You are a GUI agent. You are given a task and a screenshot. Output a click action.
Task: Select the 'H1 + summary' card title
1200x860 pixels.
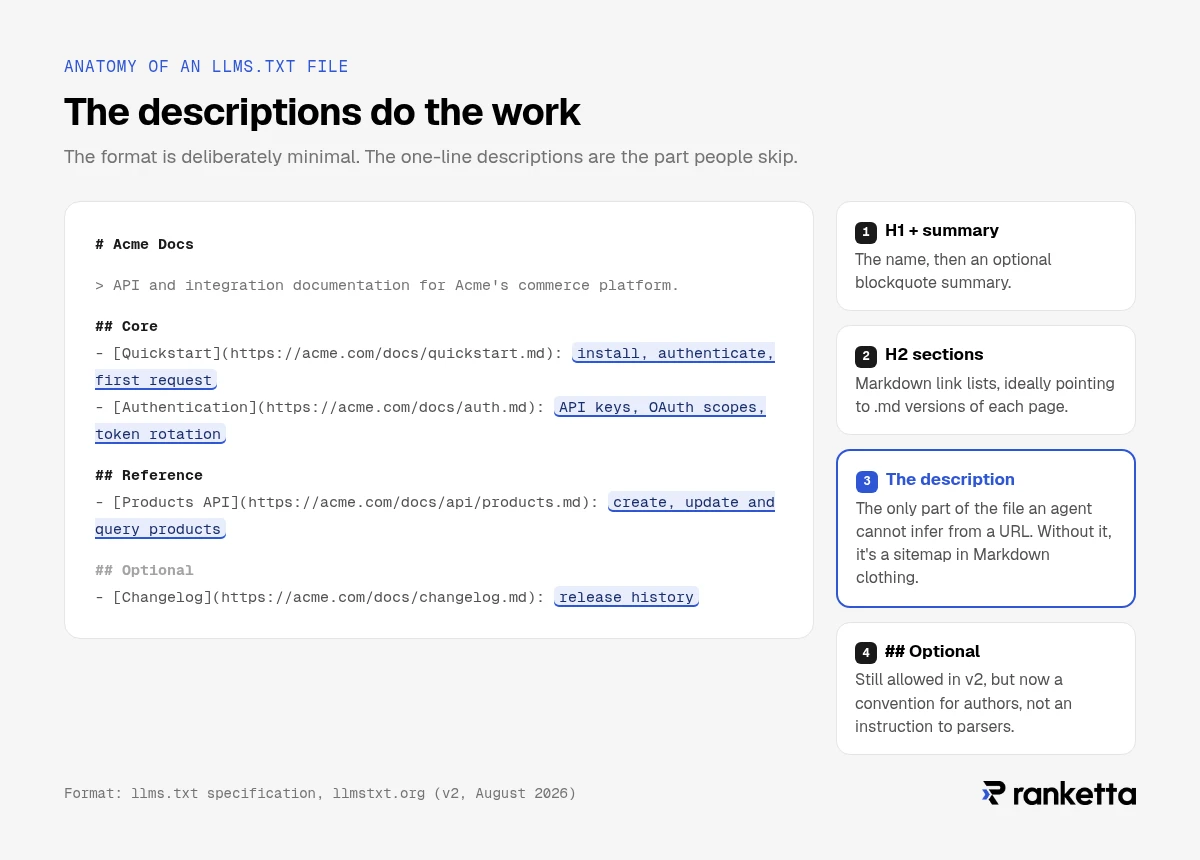[942, 231]
